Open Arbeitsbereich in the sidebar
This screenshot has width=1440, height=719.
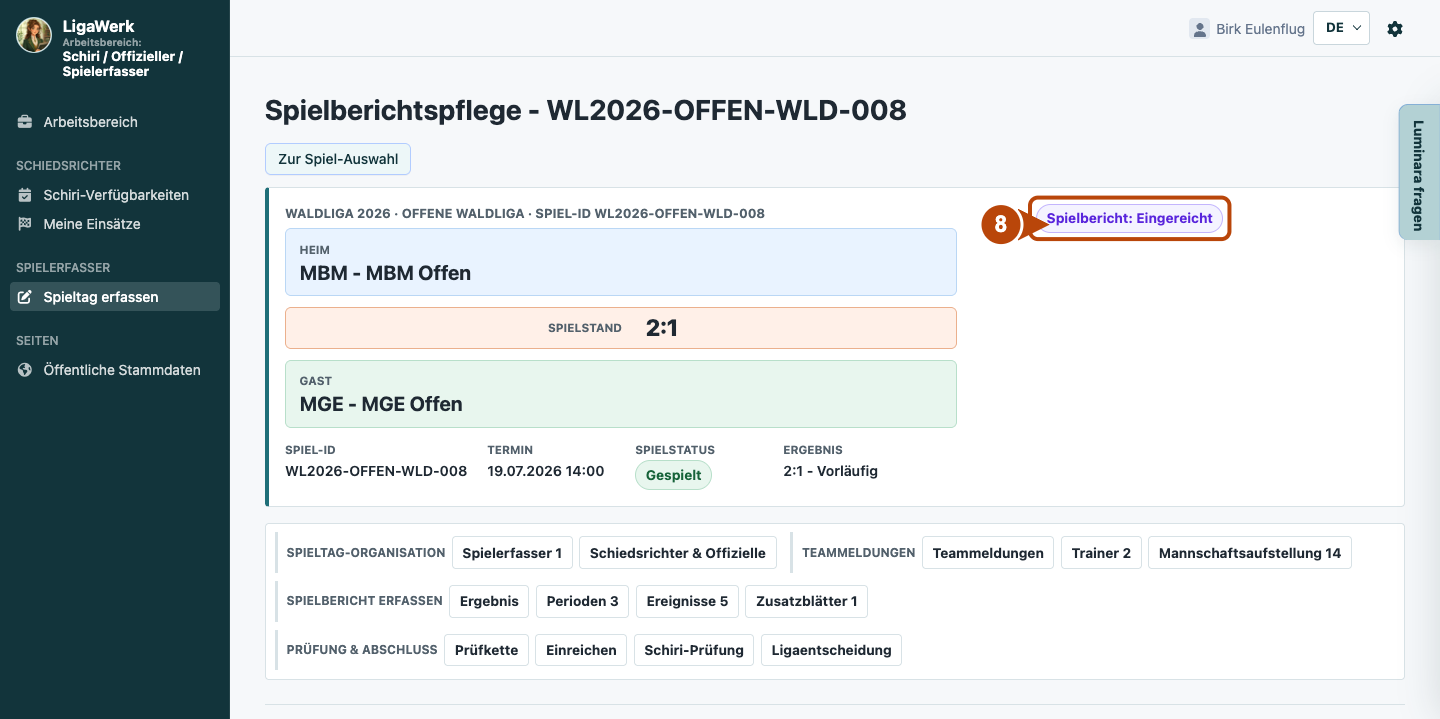115,122
